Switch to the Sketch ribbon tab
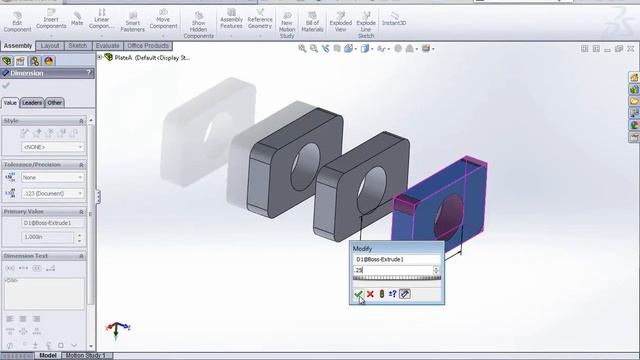Image resolution: width=640 pixels, height=360 pixels. pyautogui.click(x=78, y=46)
